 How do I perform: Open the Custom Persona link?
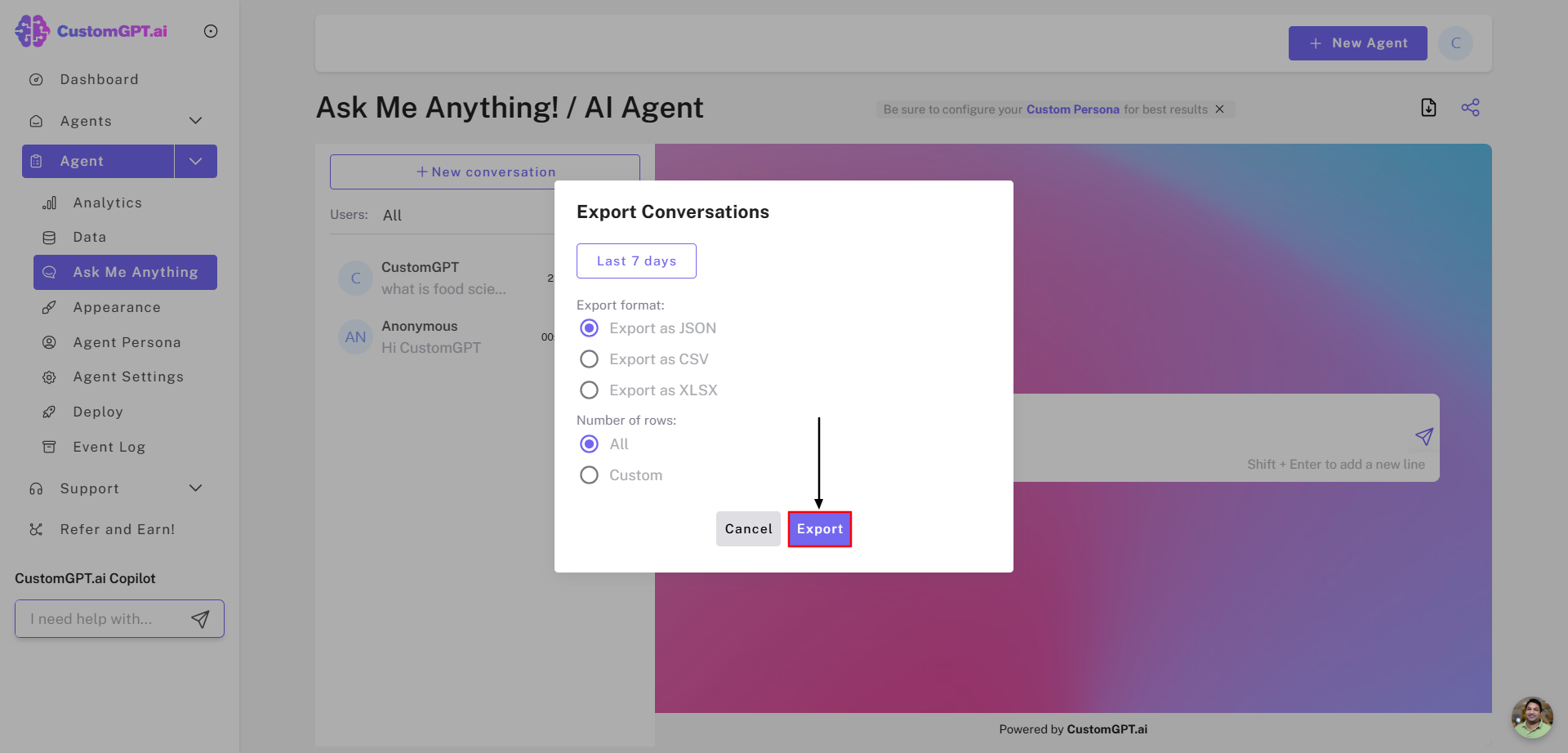[1072, 109]
